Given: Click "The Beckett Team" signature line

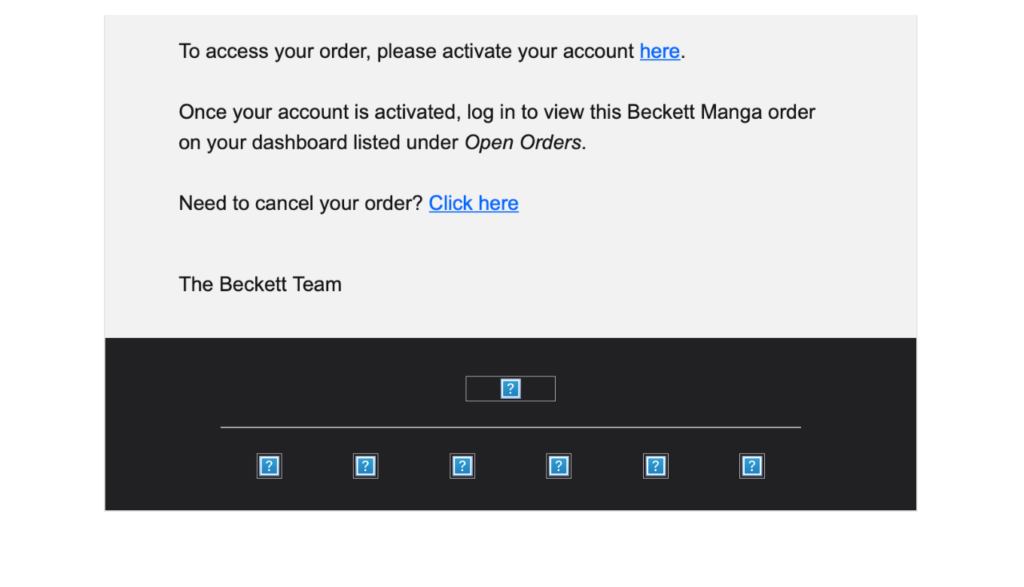Looking at the screenshot, I should pyautogui.click(x=260, y=284).
